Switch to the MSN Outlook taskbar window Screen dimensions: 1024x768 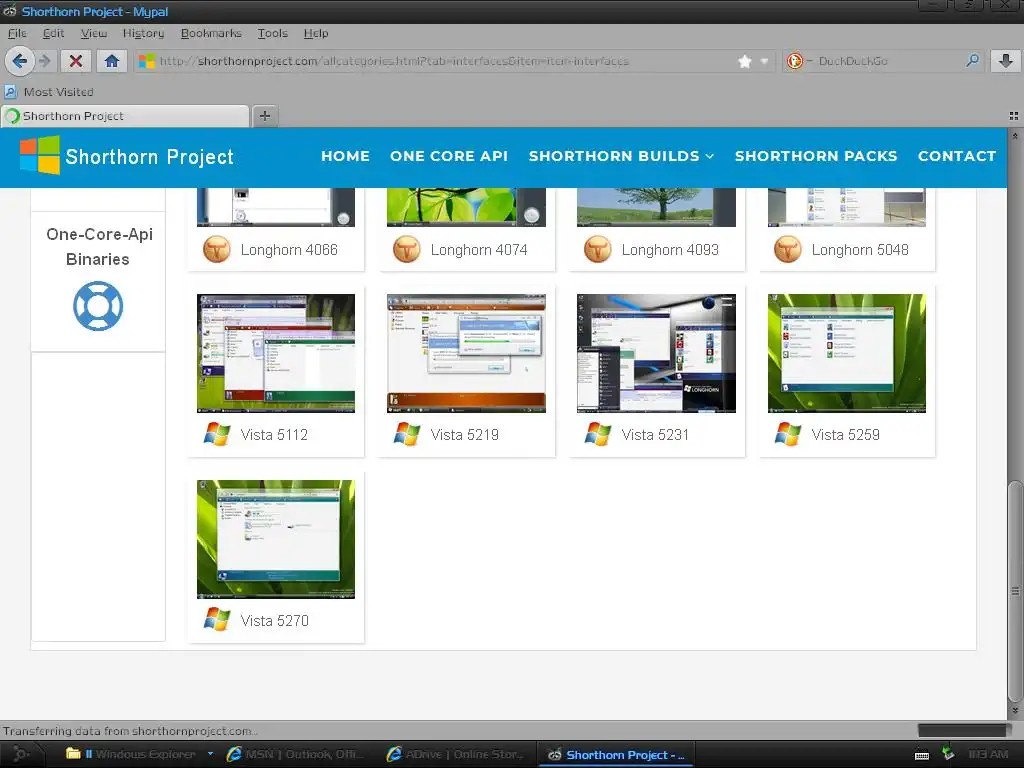click(x=295, y=754)
